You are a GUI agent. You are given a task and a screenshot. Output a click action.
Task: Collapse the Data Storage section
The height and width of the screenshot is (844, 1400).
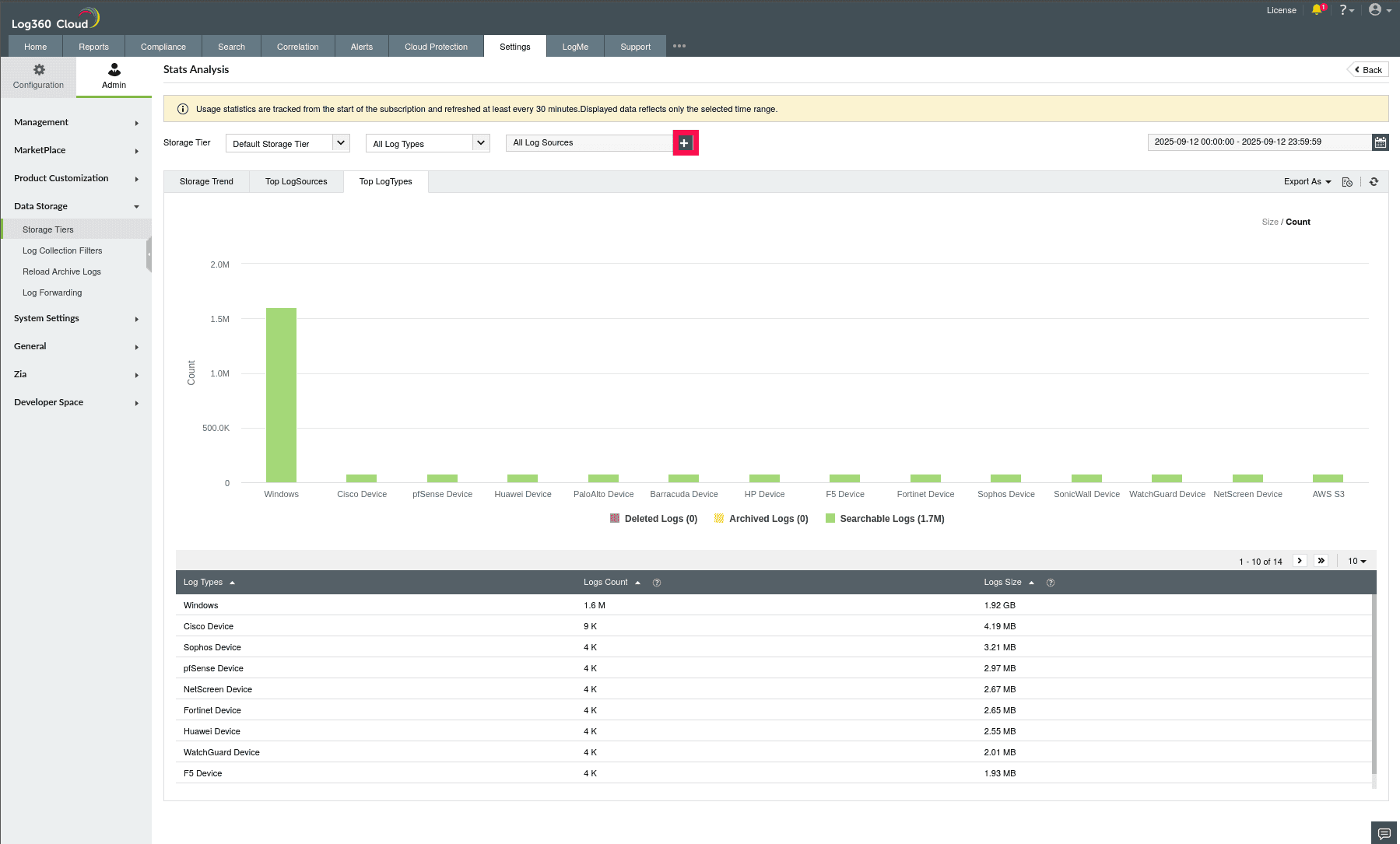pyautogui.click(x=76, y=206)
